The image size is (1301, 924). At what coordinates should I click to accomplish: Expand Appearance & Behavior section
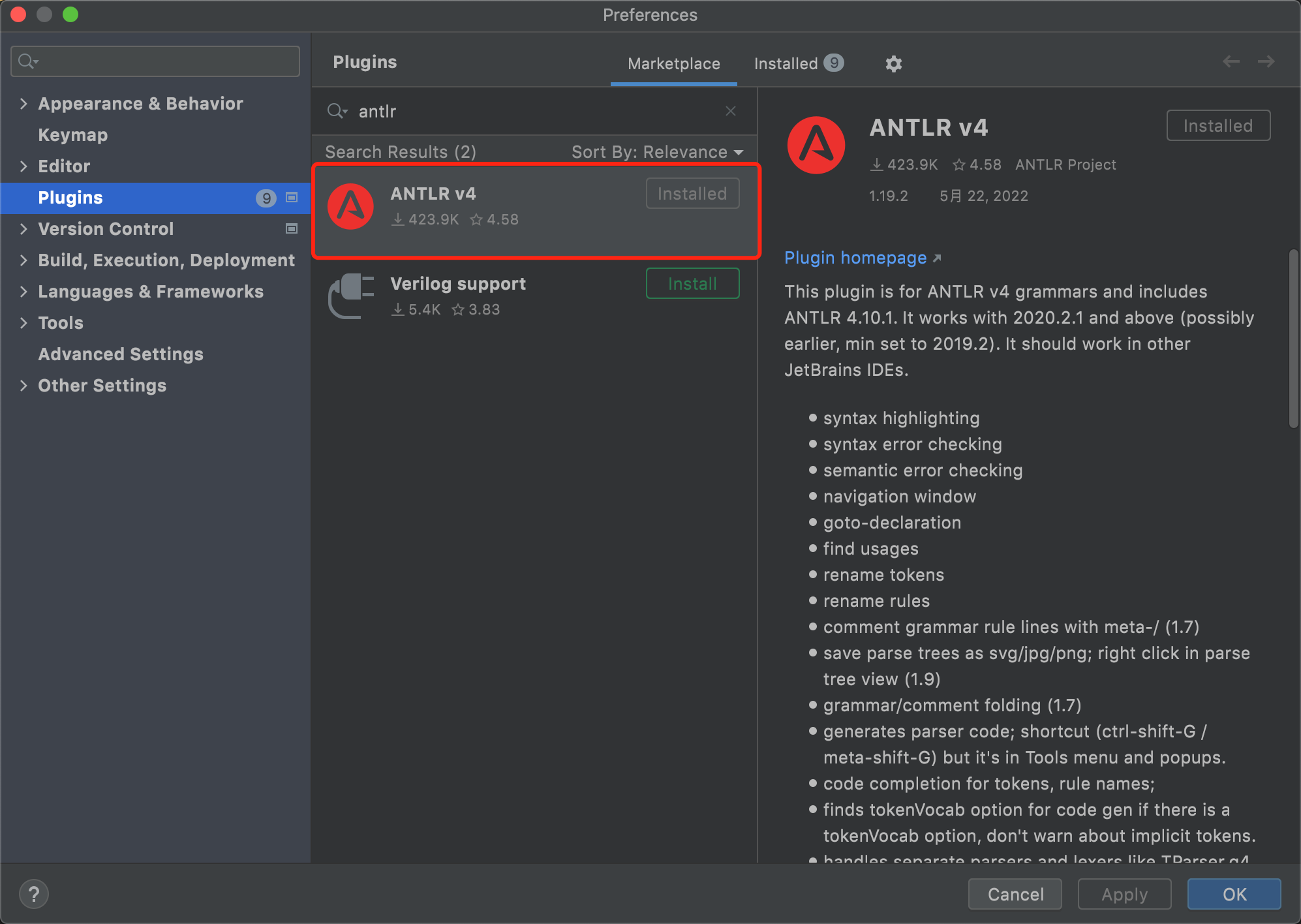tap(23, 104)
